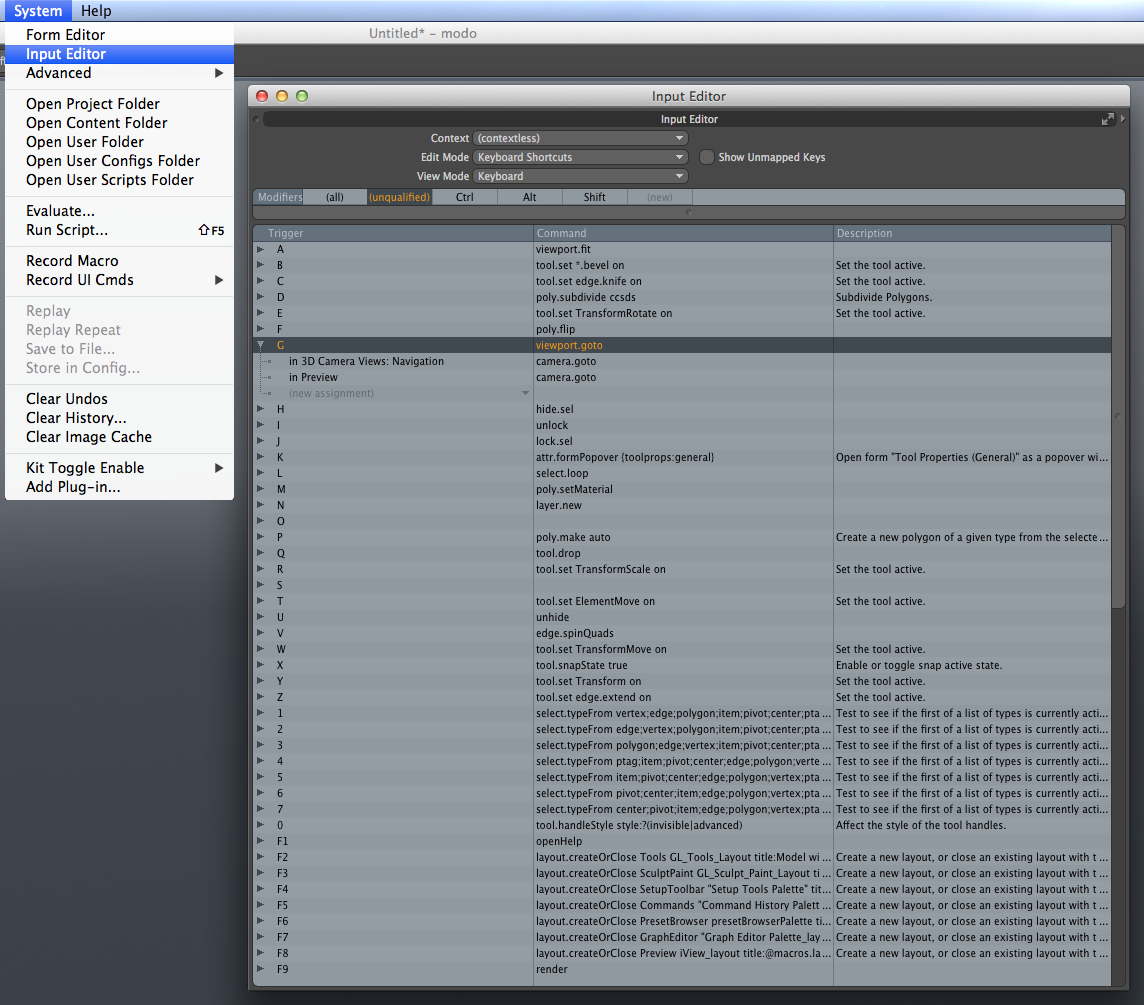This screenshot has height=1005, width=1144.
Task: Select the Alt modifier tab
Action: (530, 197)
